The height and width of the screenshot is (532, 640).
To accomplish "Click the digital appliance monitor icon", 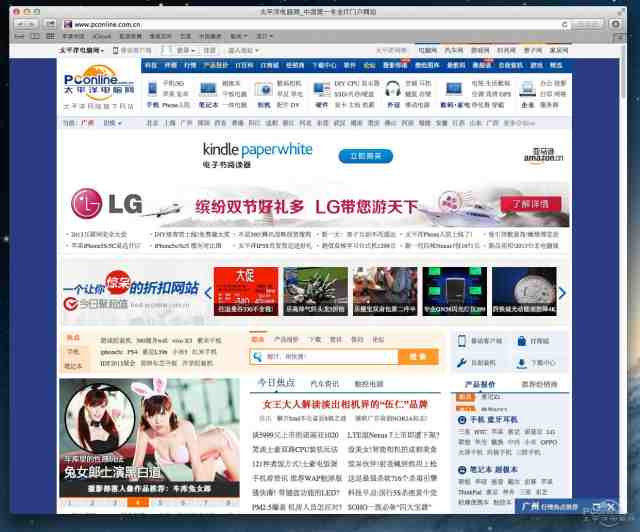I will (x=453, y=89).
